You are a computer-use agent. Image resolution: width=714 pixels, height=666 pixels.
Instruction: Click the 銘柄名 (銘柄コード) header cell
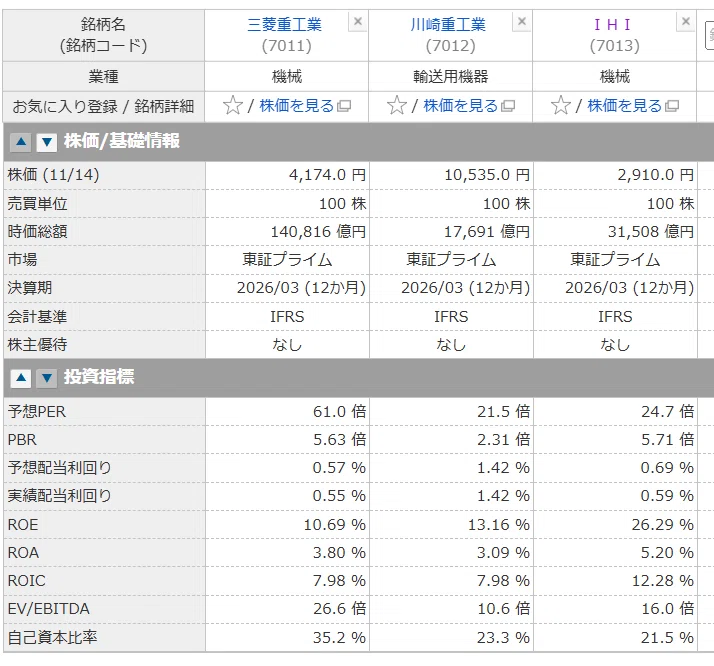103,35
